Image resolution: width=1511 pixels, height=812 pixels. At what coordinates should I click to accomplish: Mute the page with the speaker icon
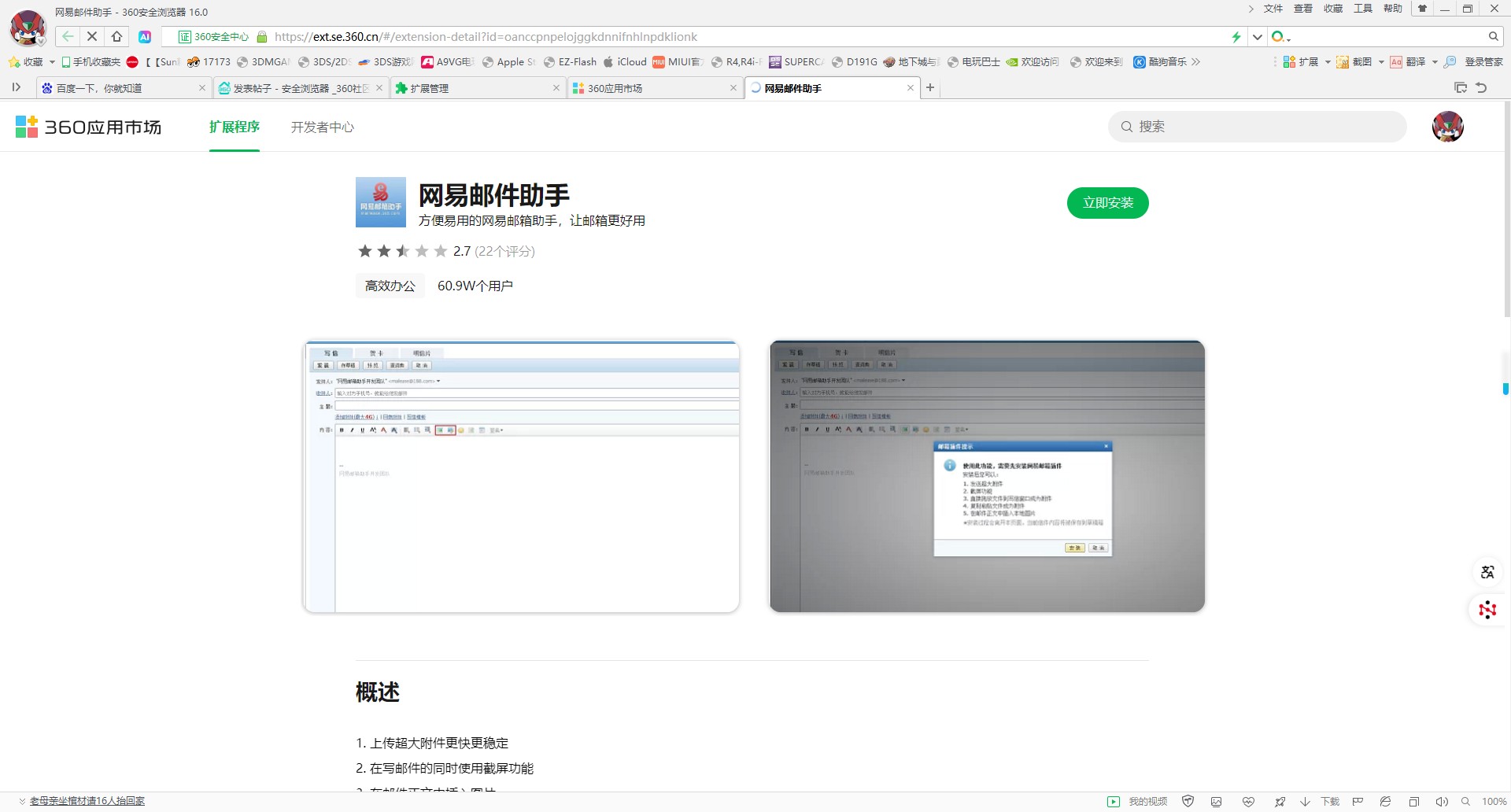click(x=1442, y=801)
